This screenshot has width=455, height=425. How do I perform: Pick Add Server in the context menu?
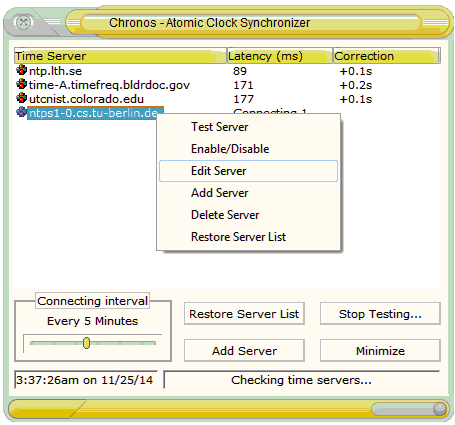[x=248, y=193]
